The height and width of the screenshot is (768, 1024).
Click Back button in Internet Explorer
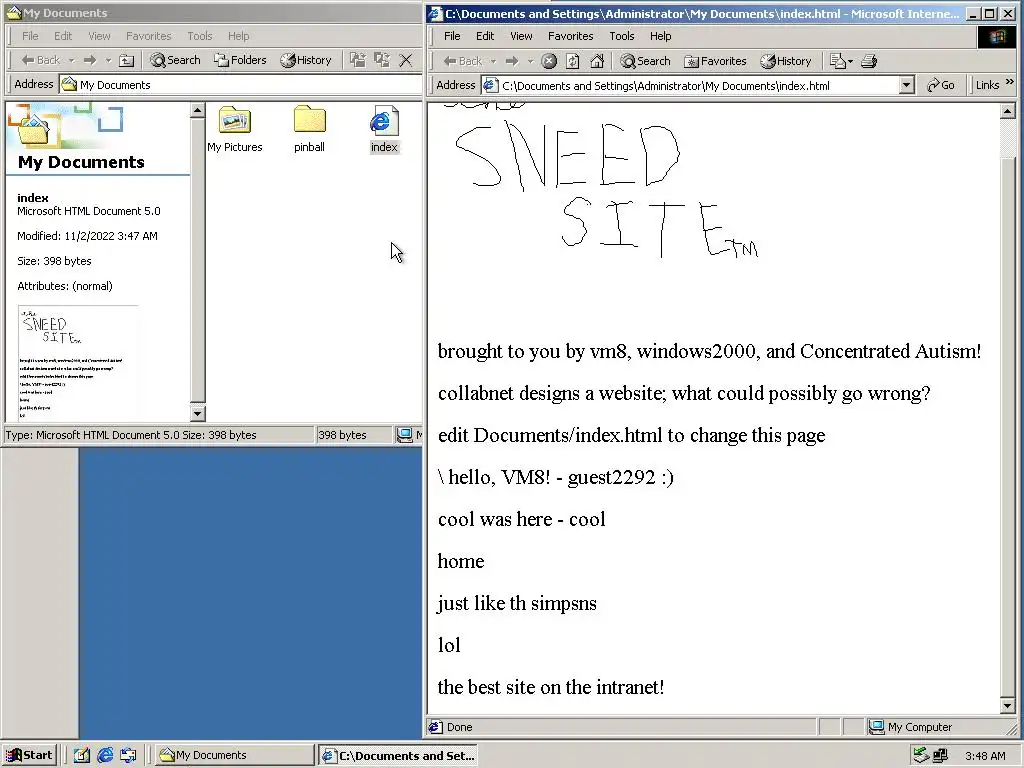pyautogui.click(x=462, y=61)
